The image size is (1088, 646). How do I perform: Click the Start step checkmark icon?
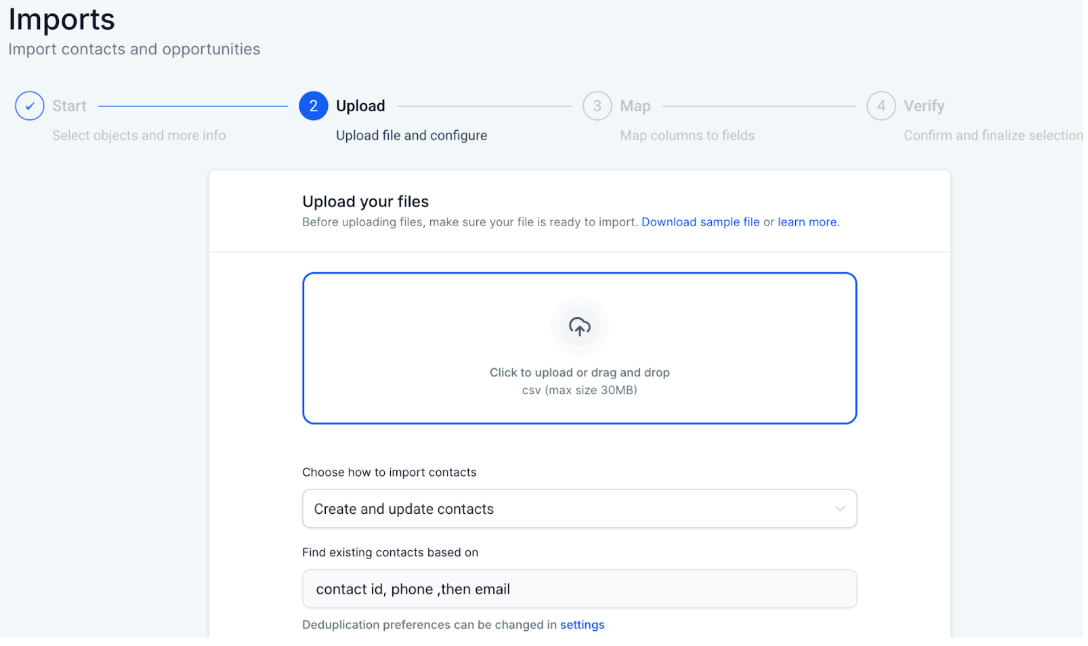pyautogui.click(x=29, y=106)
